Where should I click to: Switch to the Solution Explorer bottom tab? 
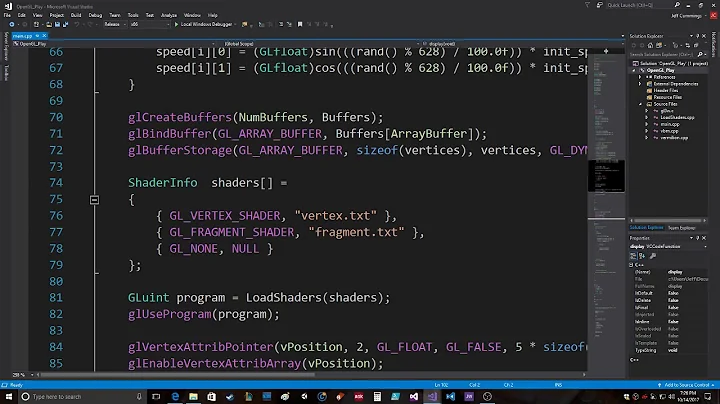646,228
